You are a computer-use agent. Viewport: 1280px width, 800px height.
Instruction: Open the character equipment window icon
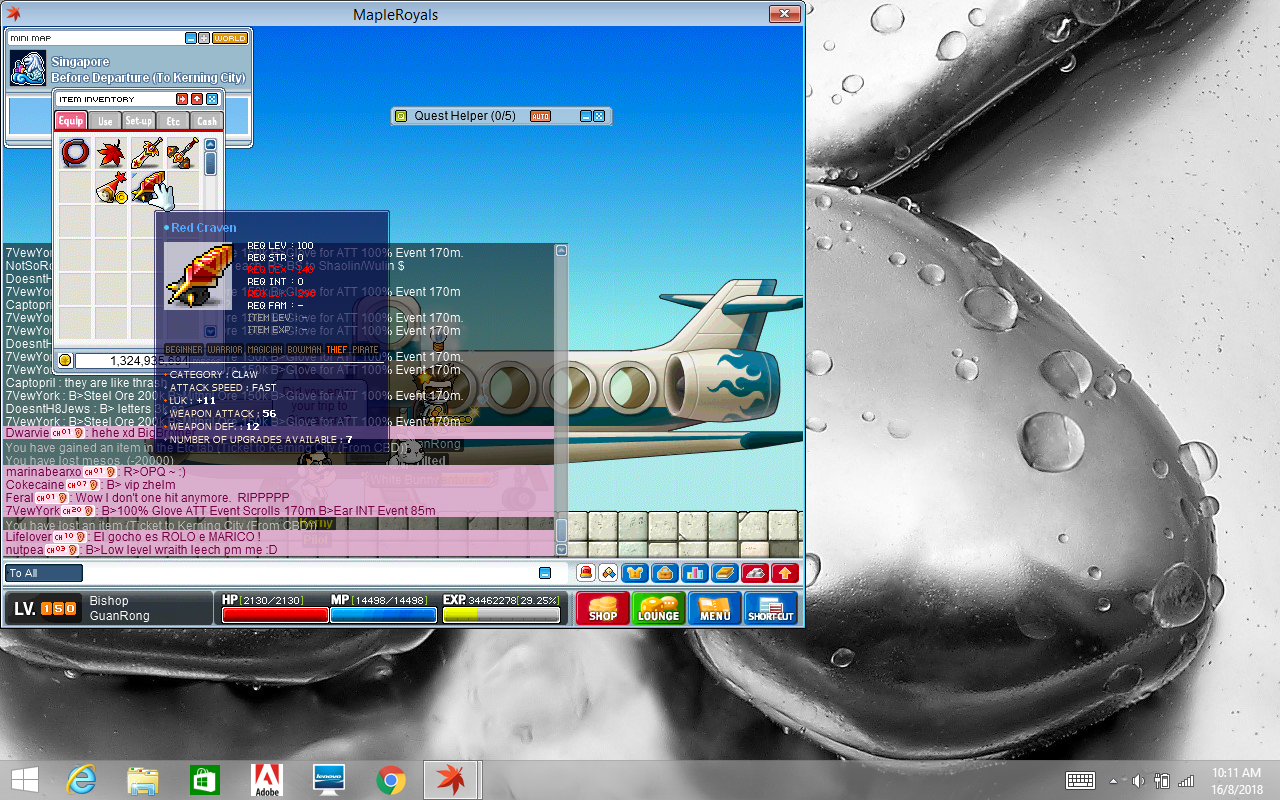click(x=635, y=573)
